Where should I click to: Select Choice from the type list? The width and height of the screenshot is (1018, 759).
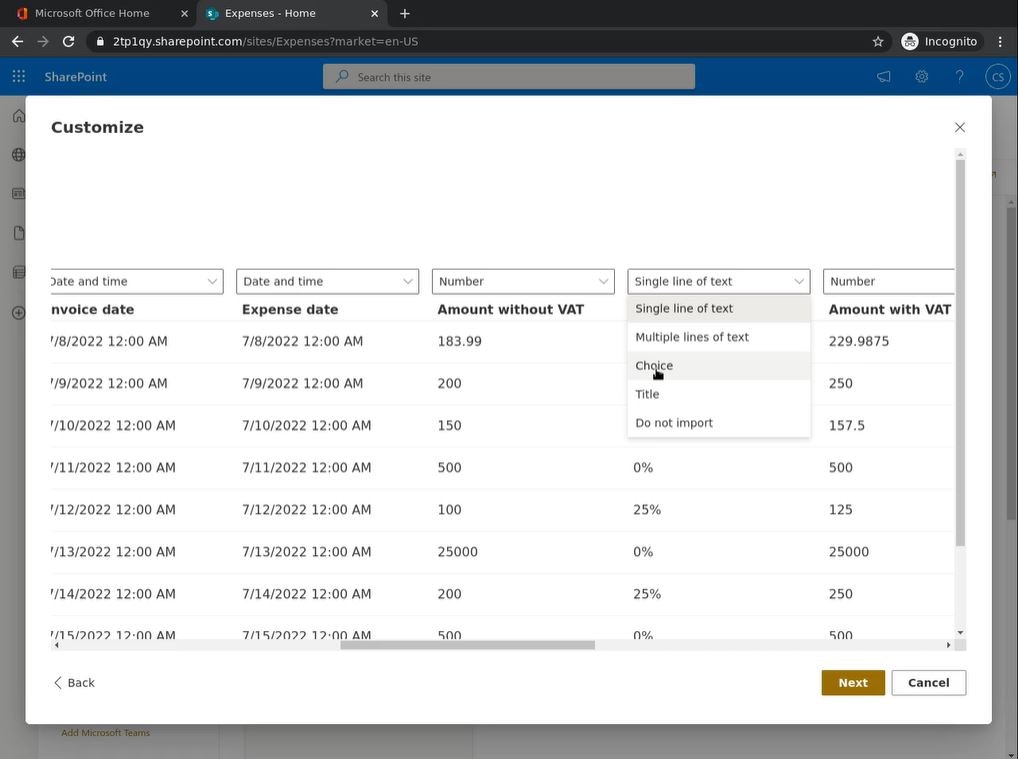coord(654,366)
